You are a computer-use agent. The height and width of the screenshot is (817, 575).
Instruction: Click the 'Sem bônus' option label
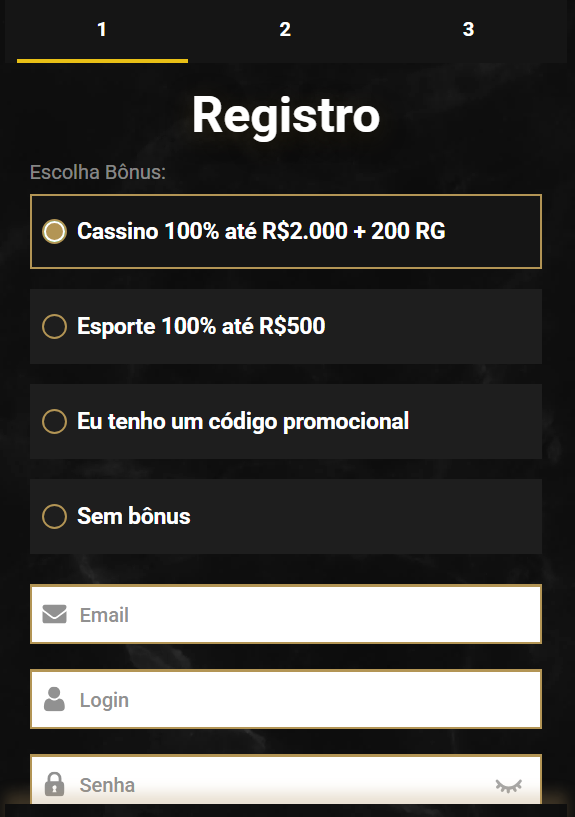134,516
